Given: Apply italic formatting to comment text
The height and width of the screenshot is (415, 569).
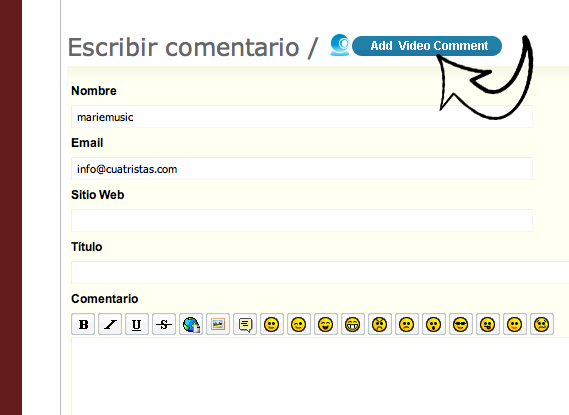Looking at the screenshot, I should [110, 324].
